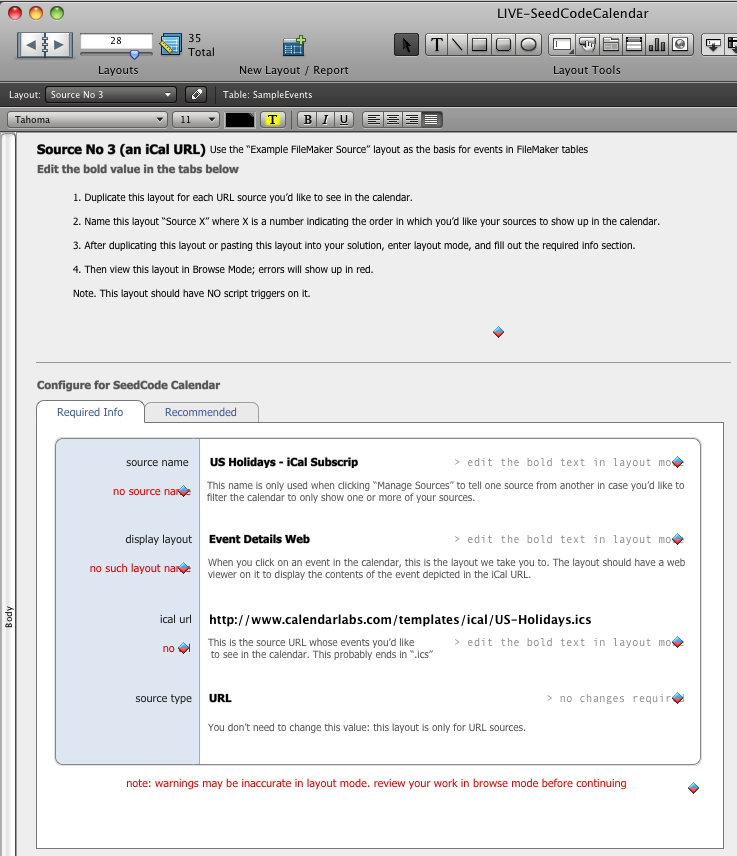Select the 'Edit the bold value in the tabs below' text
Viewport: 737px width, 856px height.
138,169
